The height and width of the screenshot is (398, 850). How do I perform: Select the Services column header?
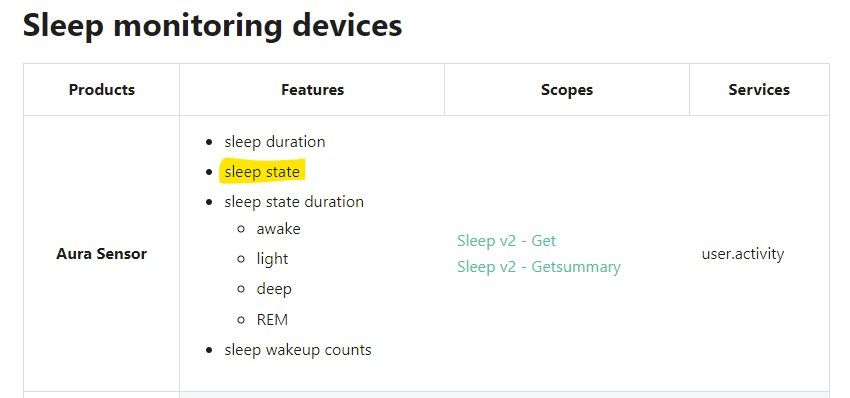(759, 89)
